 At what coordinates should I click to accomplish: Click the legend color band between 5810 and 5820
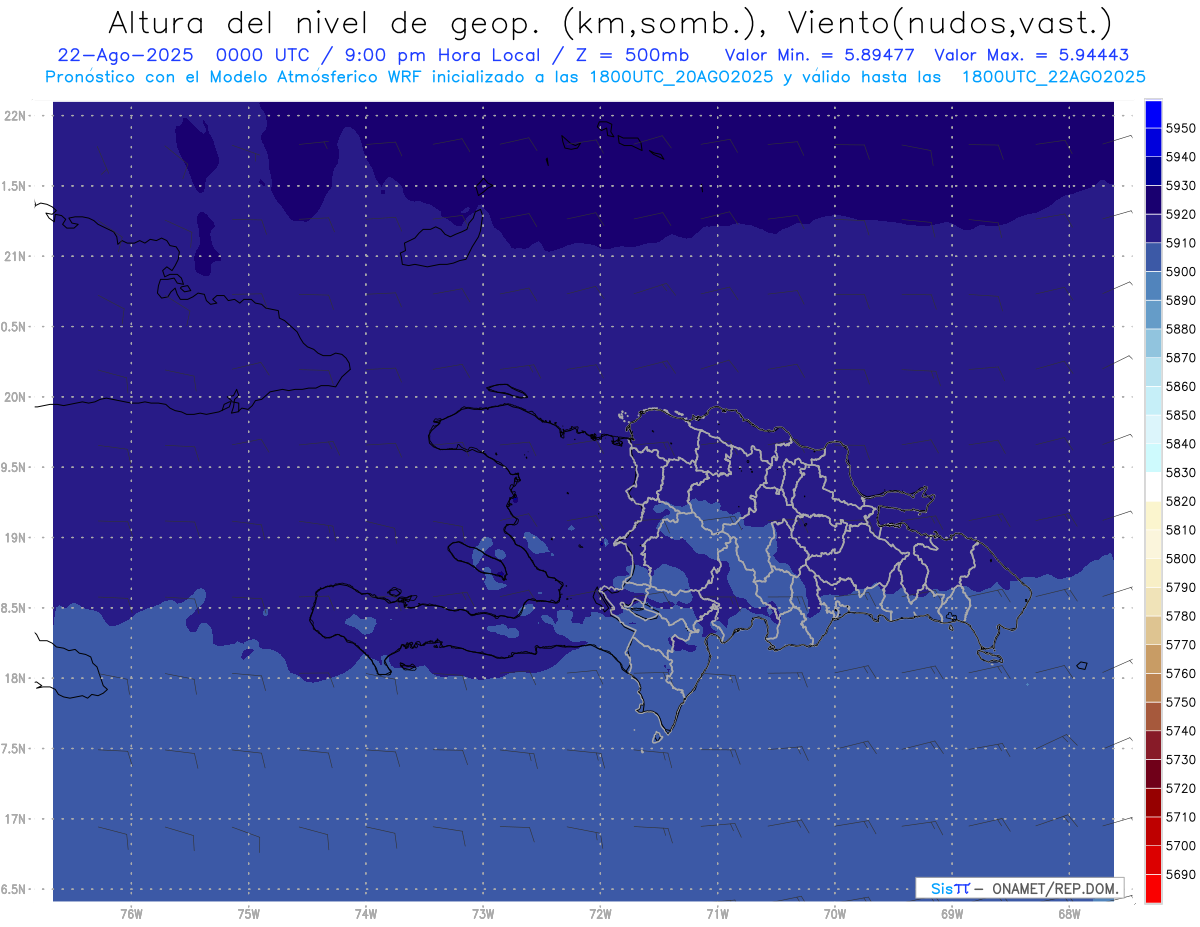click(1153, 516)
